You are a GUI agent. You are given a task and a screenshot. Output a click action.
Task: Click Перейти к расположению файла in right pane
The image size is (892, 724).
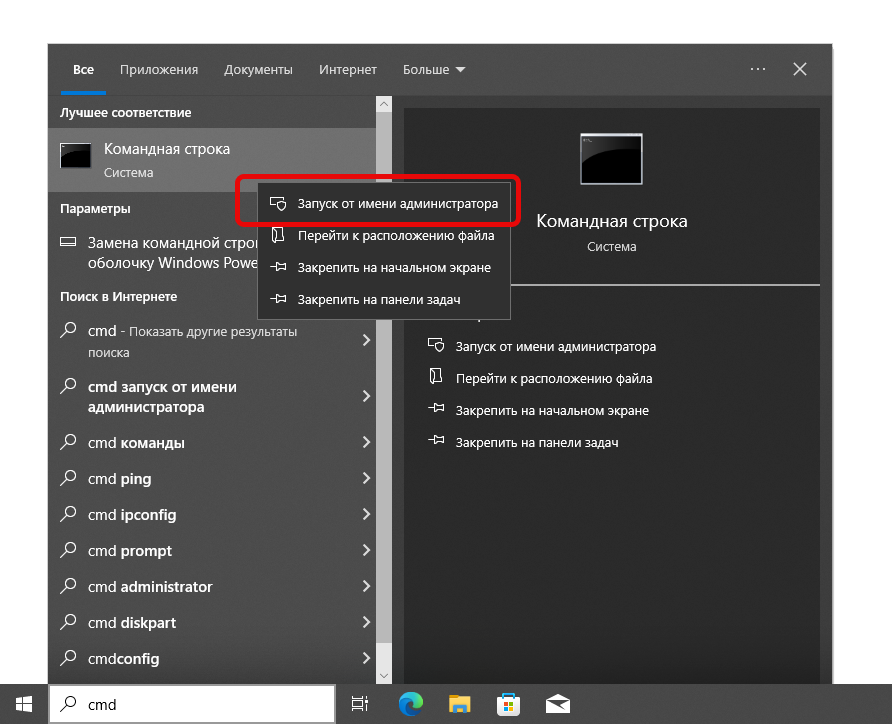tap(553, 379)
